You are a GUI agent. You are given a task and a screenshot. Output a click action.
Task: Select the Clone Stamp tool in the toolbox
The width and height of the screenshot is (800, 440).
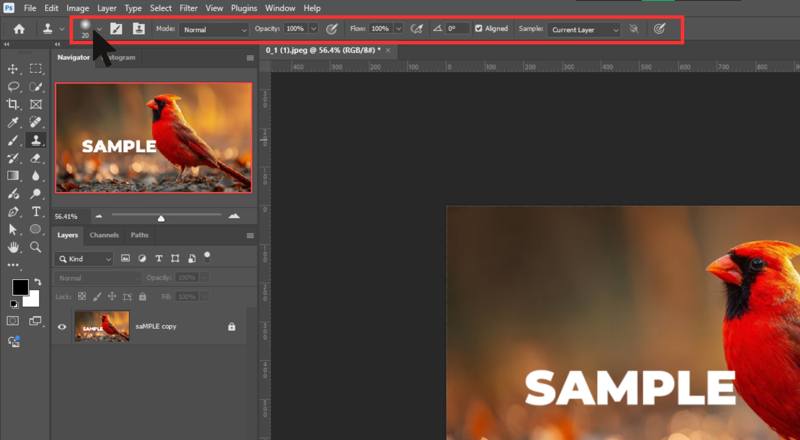click(x=36, y=140)
